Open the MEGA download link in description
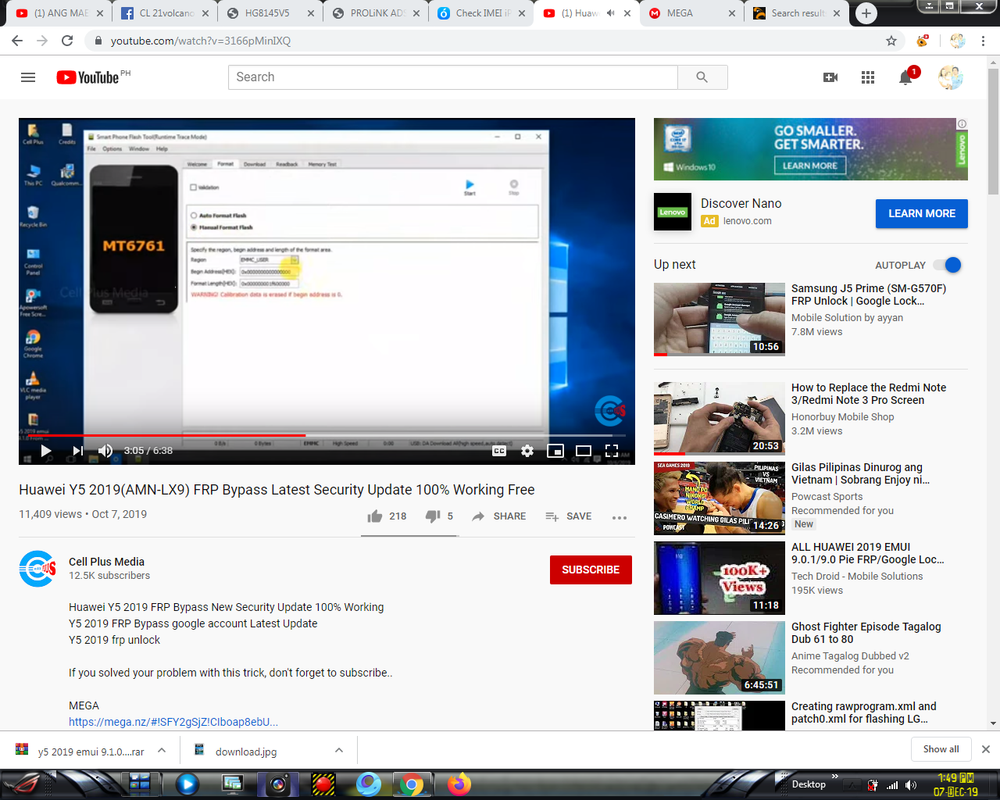Image resolution: width=1000 pixels, height=800 pixels. (x=173, y=722)
